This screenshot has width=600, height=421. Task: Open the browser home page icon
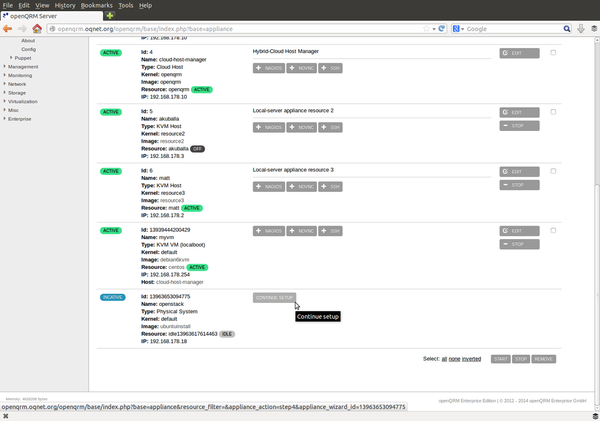pos(37,28)
